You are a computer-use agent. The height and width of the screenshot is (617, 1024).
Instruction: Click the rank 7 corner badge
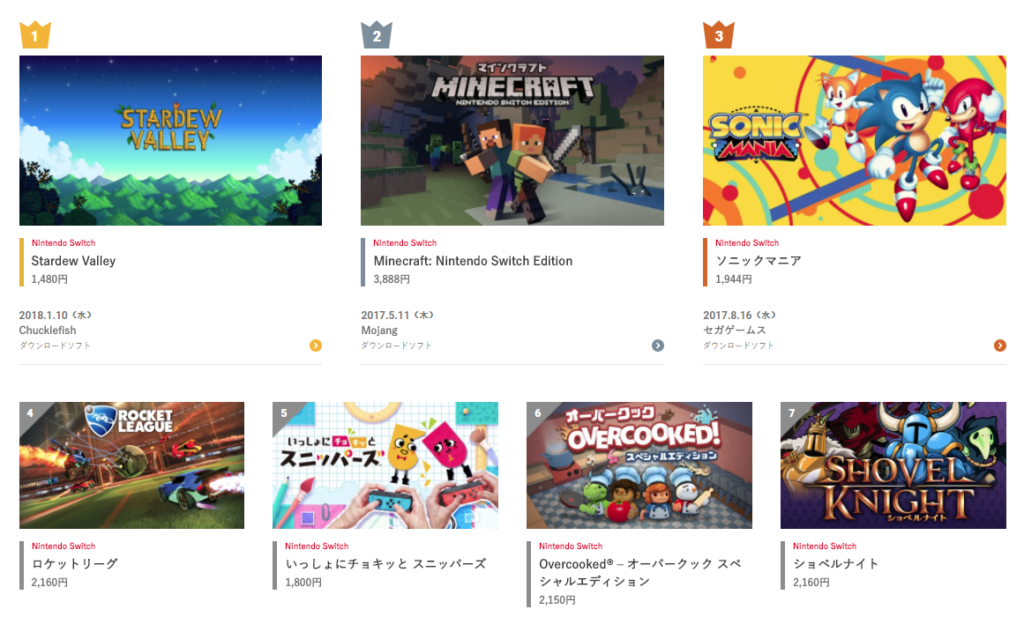click(x=792, y=413)
